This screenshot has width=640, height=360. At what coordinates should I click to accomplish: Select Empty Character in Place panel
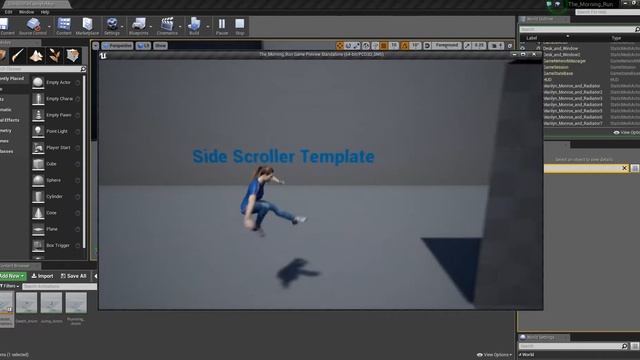(x=56, y=99)
